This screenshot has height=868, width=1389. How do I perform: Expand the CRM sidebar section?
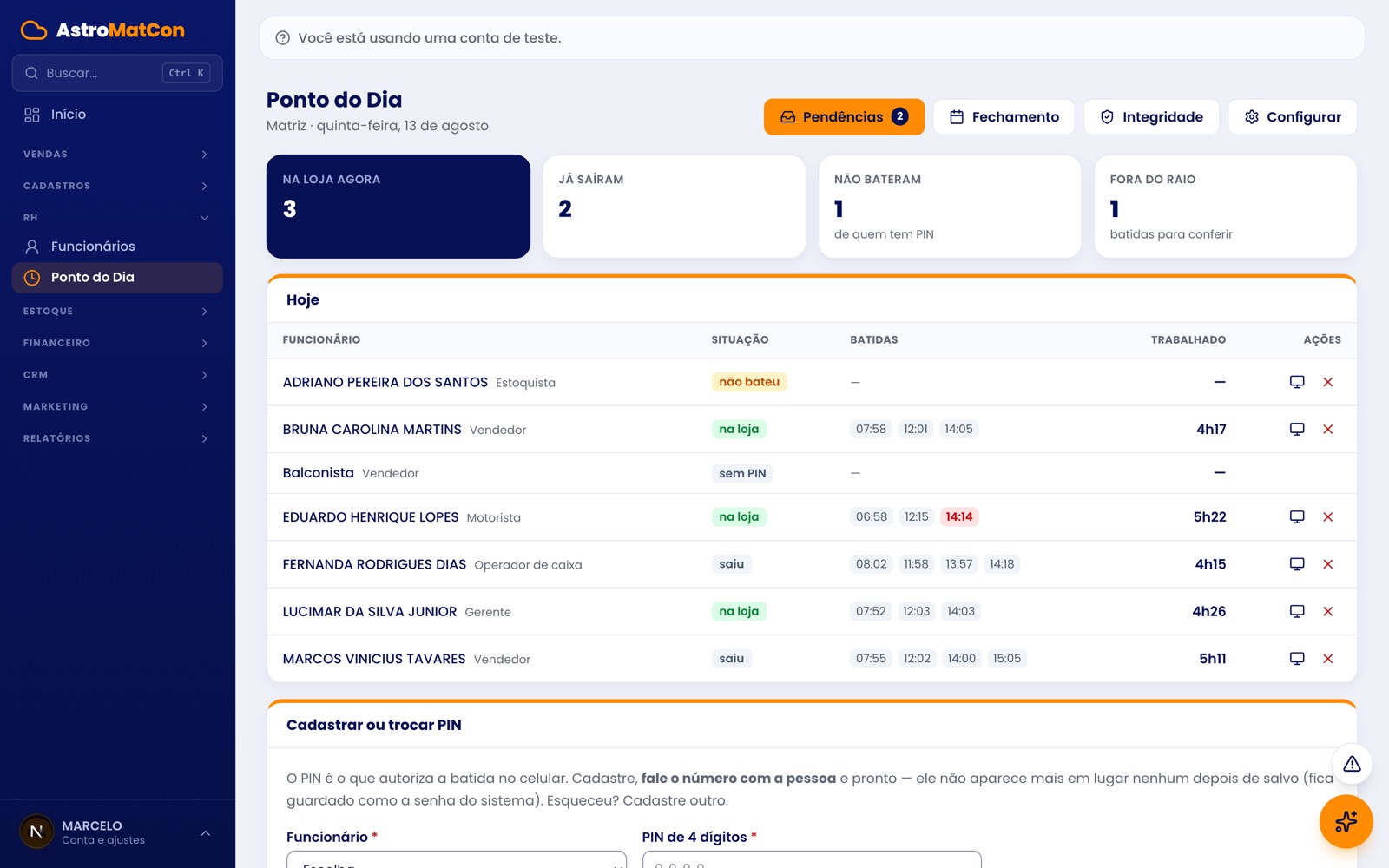pos(117,375)
